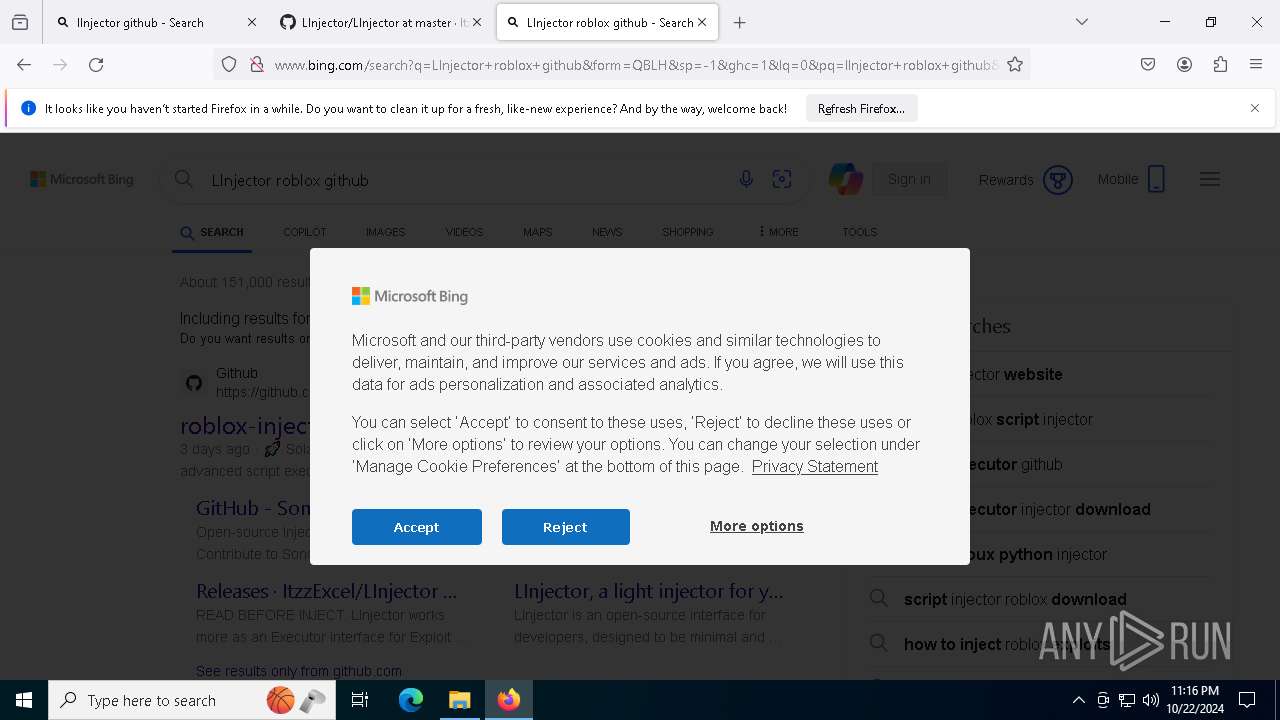This screenshot has width=1280, height=720.
Task: Reject cookies in the Bing dialog
Action: point(566,527)
